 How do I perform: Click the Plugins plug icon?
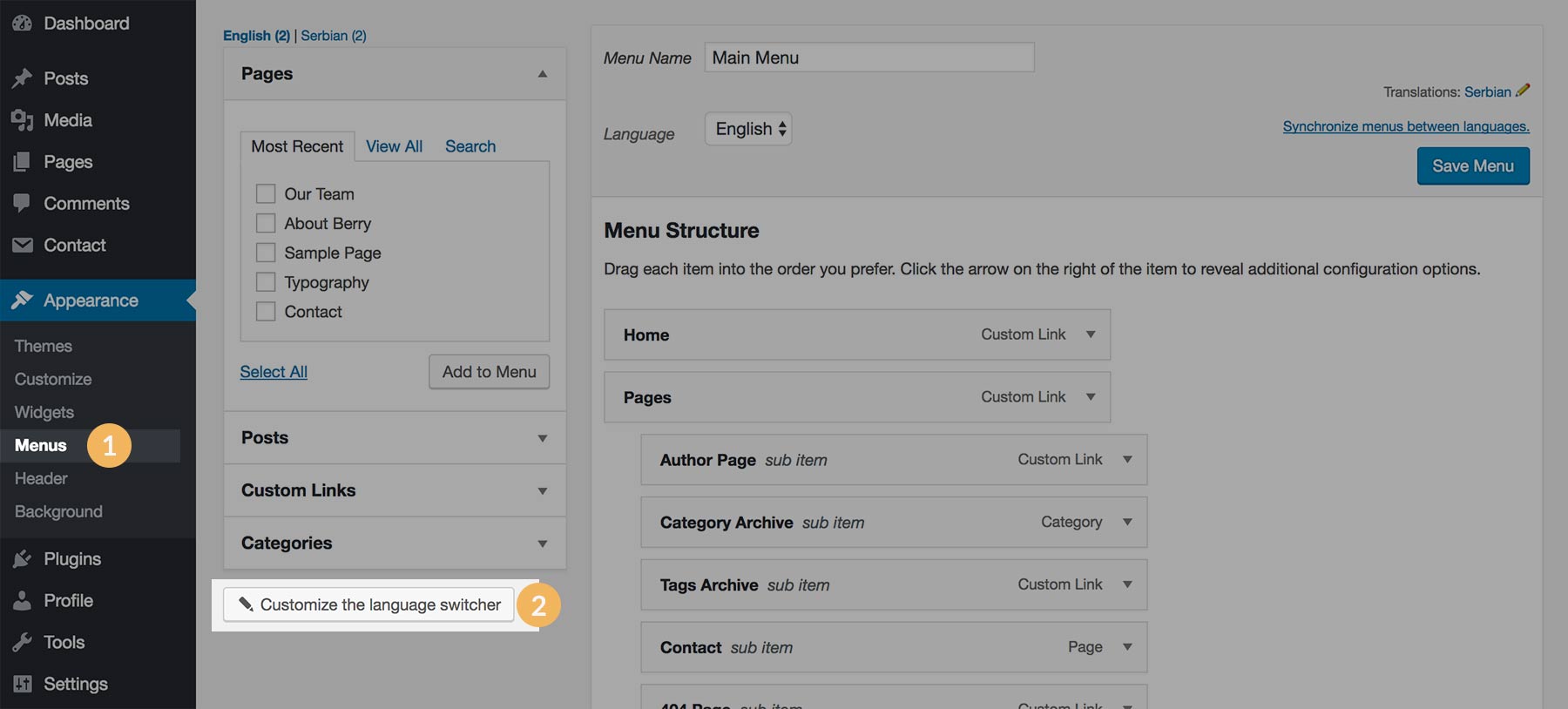[22, 559]
